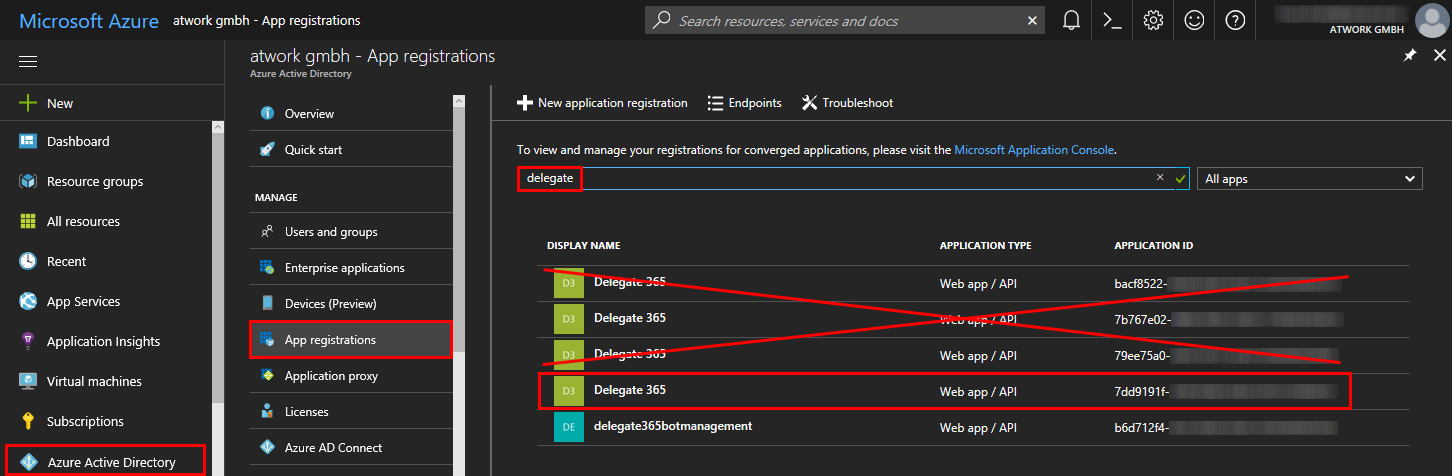The width and height of the screenshot is (1452, 476).
Task: Open the settings gear icon
Action: point(1153,20)
